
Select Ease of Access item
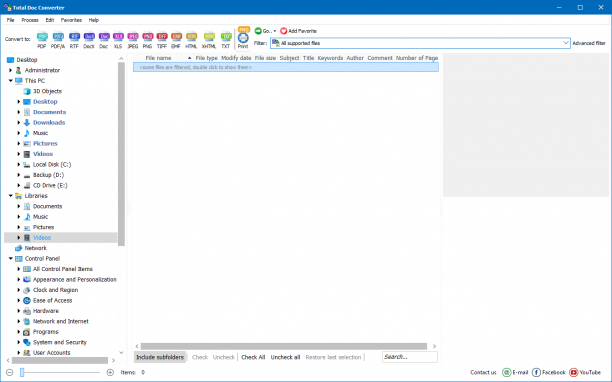coord(52,300)
